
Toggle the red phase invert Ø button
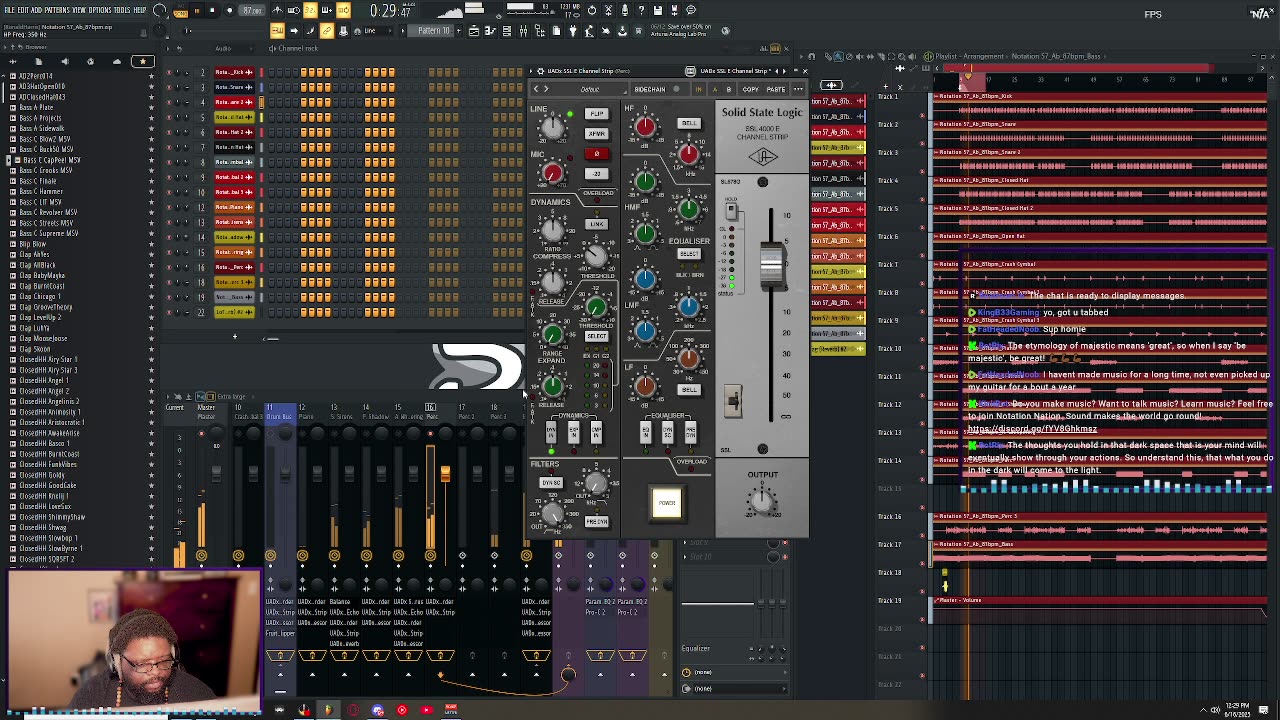click(x=596, y=154)
